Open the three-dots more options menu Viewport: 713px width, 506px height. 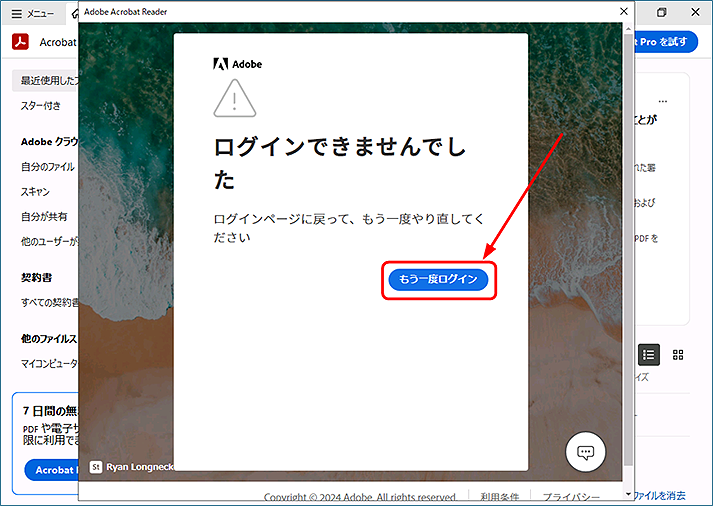pos(663,101)
